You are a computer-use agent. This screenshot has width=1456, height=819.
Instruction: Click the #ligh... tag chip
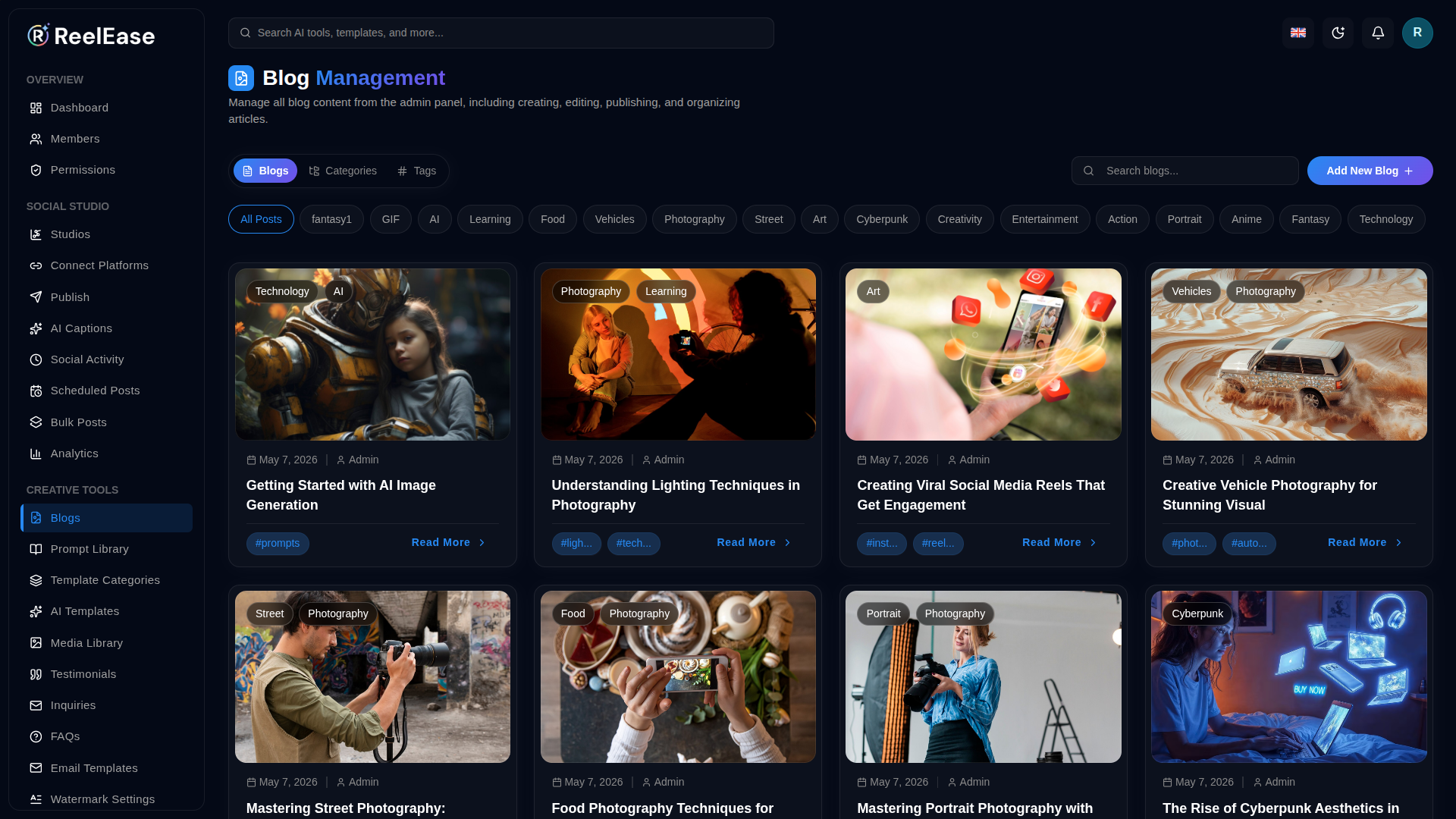pos(576,543)
